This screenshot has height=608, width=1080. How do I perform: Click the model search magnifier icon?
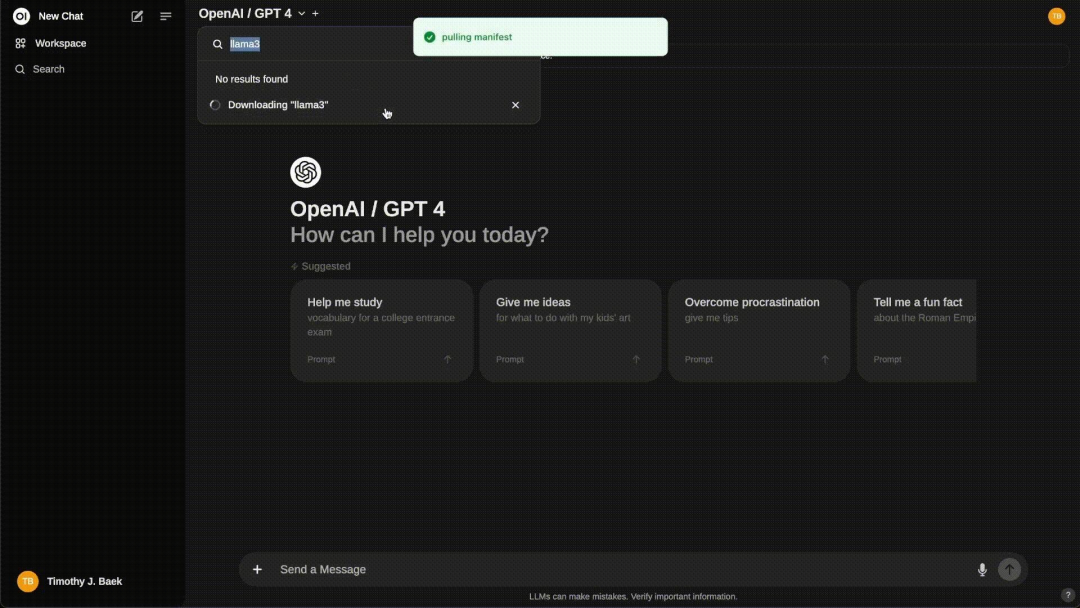point(218,44)
